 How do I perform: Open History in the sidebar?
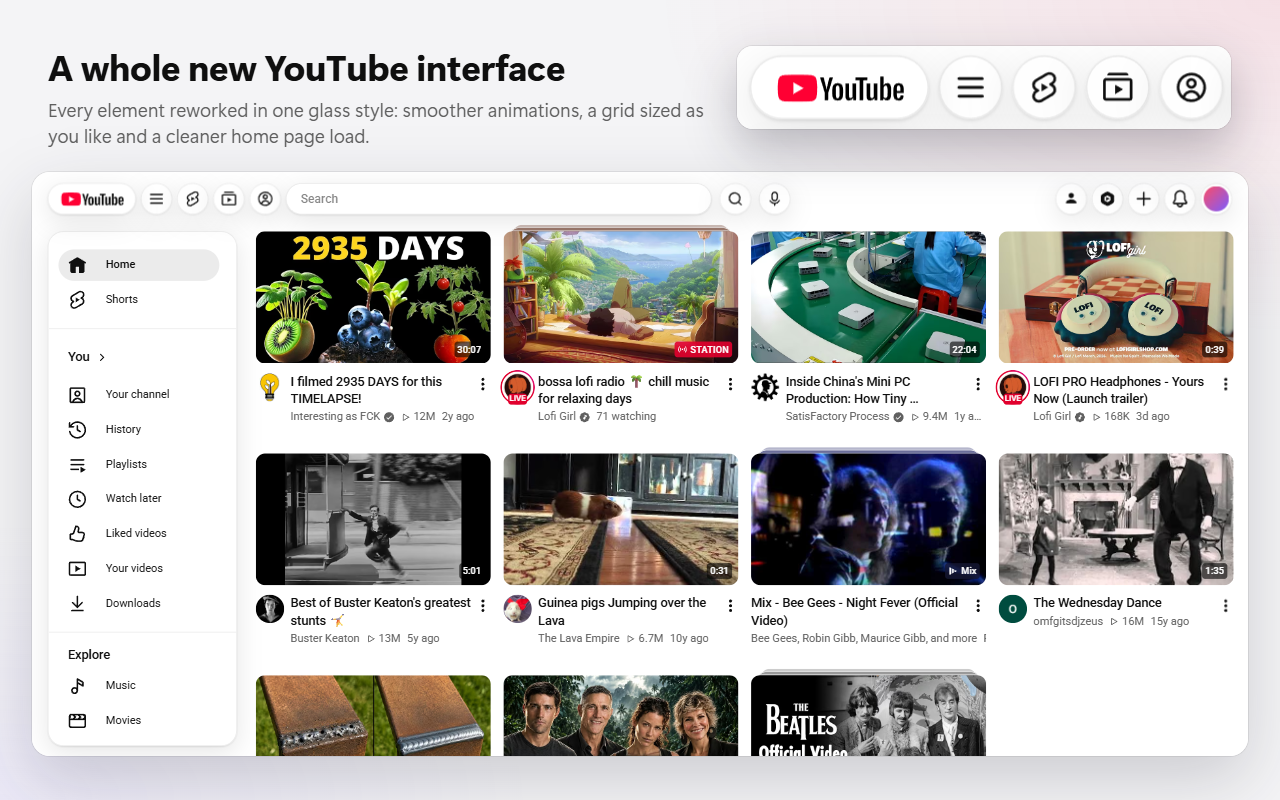(139, 429)
